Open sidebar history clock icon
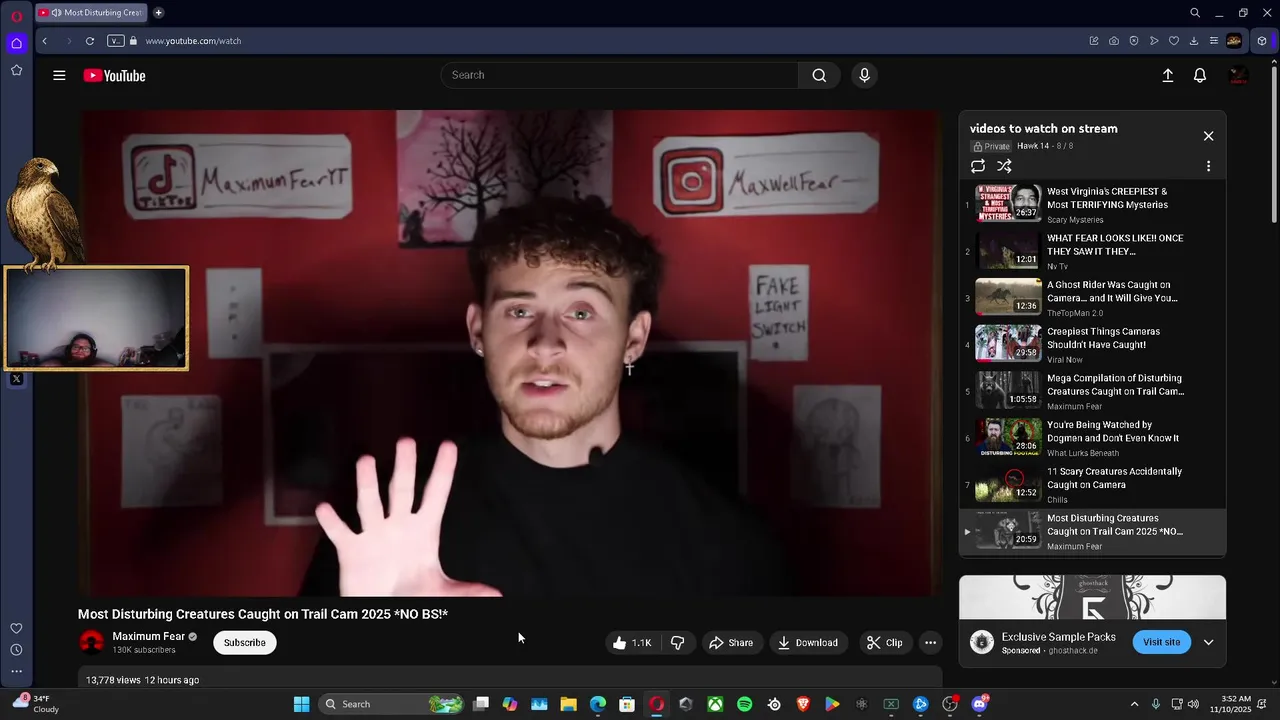Viewport: 1280px width, 720px height. (x=16, y=650)
